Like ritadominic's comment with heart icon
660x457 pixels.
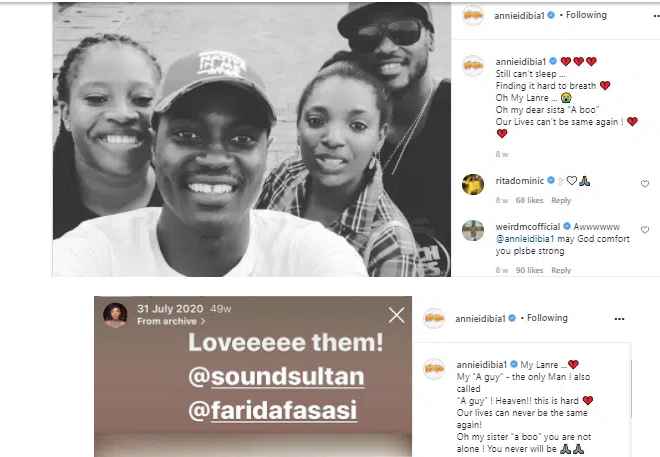coord(644,183)
